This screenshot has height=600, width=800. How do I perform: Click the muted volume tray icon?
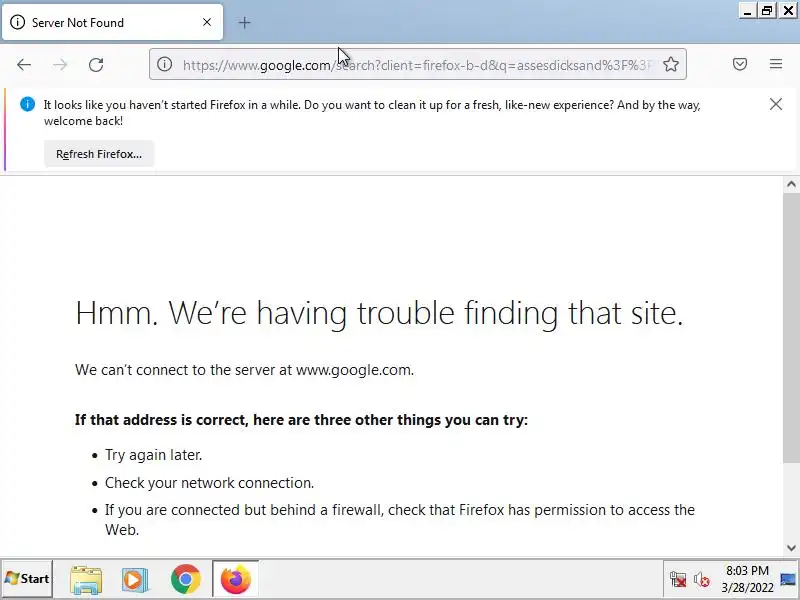tap(702, 580)
